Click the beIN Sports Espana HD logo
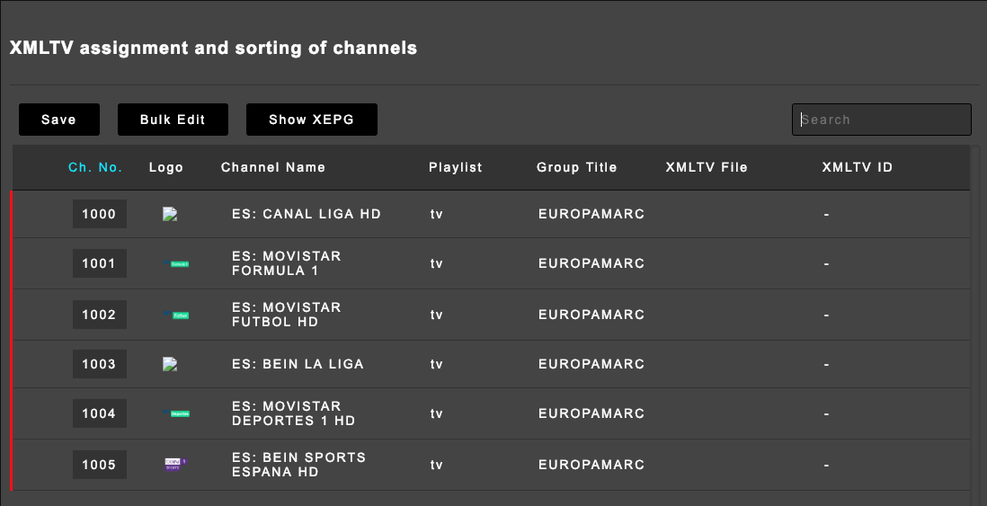Viewport: 987px width, 506px height. tap(176, 464)
